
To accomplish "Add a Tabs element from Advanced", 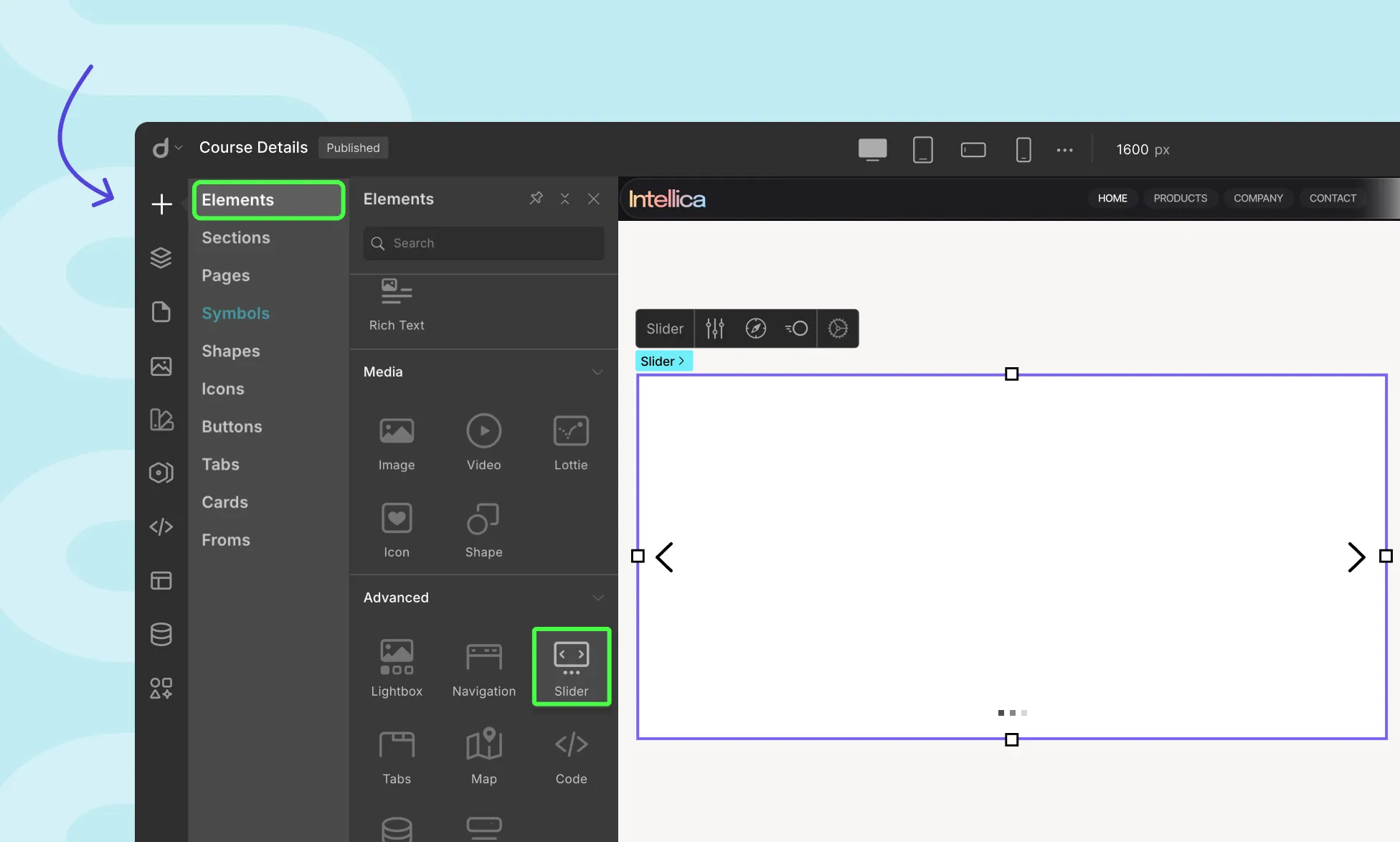I will tap(397, 757).
